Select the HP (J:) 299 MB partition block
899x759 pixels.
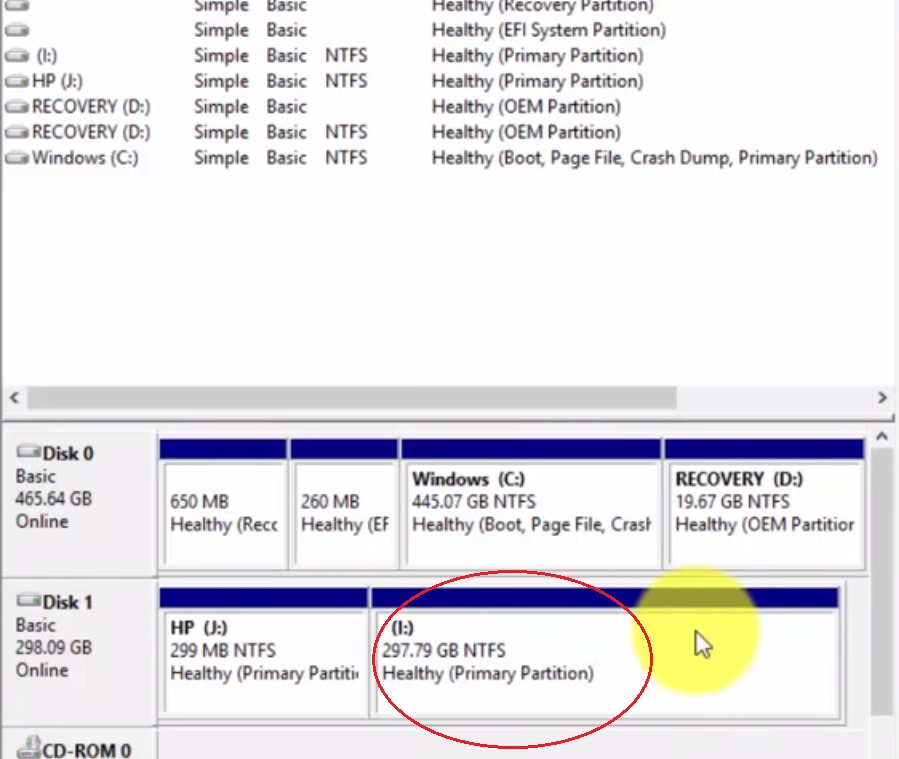click(264, 653)
